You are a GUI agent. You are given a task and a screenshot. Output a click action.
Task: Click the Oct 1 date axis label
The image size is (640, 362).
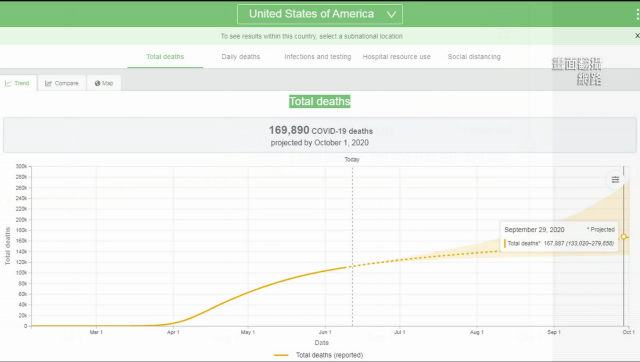point(629,333)
